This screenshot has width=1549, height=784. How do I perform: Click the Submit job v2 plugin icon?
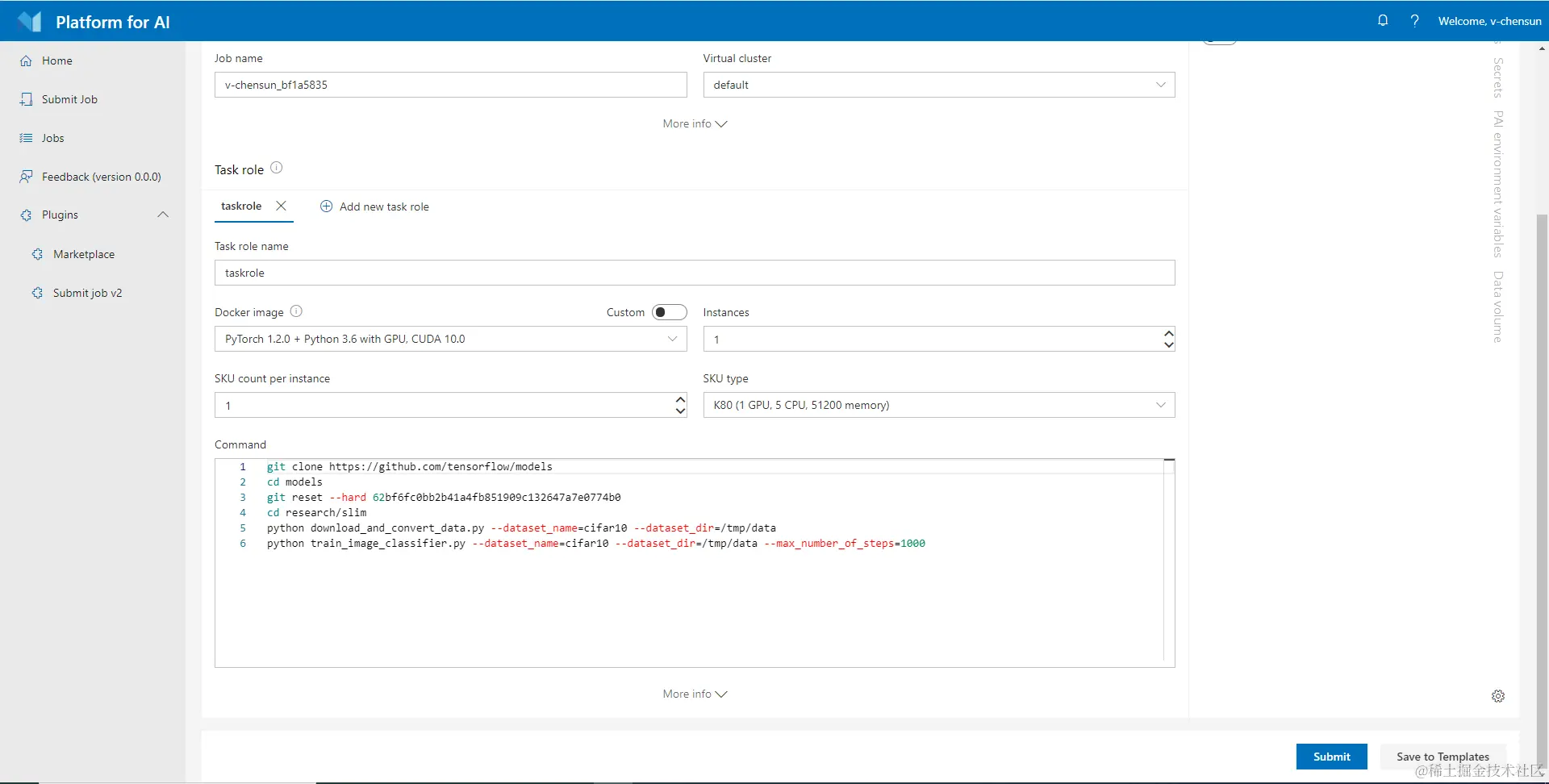click(37, 293)
